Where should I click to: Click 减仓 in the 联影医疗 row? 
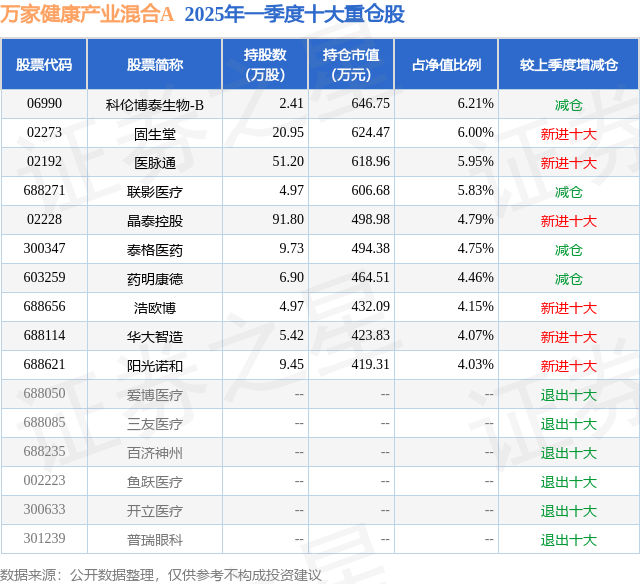pyautogui.click(x=569, y=192)
